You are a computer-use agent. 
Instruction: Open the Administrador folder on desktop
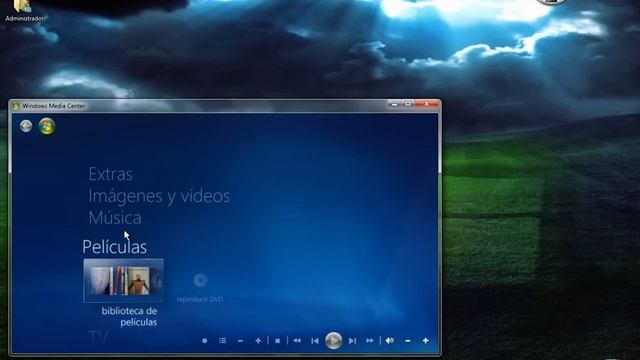point(23,10)
